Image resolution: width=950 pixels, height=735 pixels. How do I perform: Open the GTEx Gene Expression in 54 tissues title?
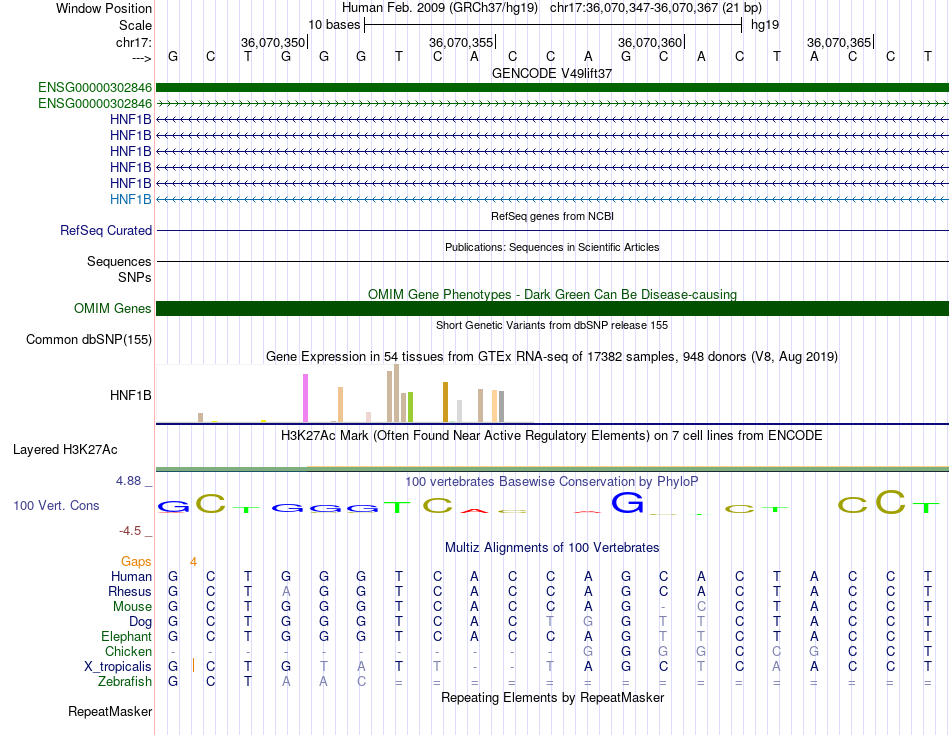tap(552, 356)
